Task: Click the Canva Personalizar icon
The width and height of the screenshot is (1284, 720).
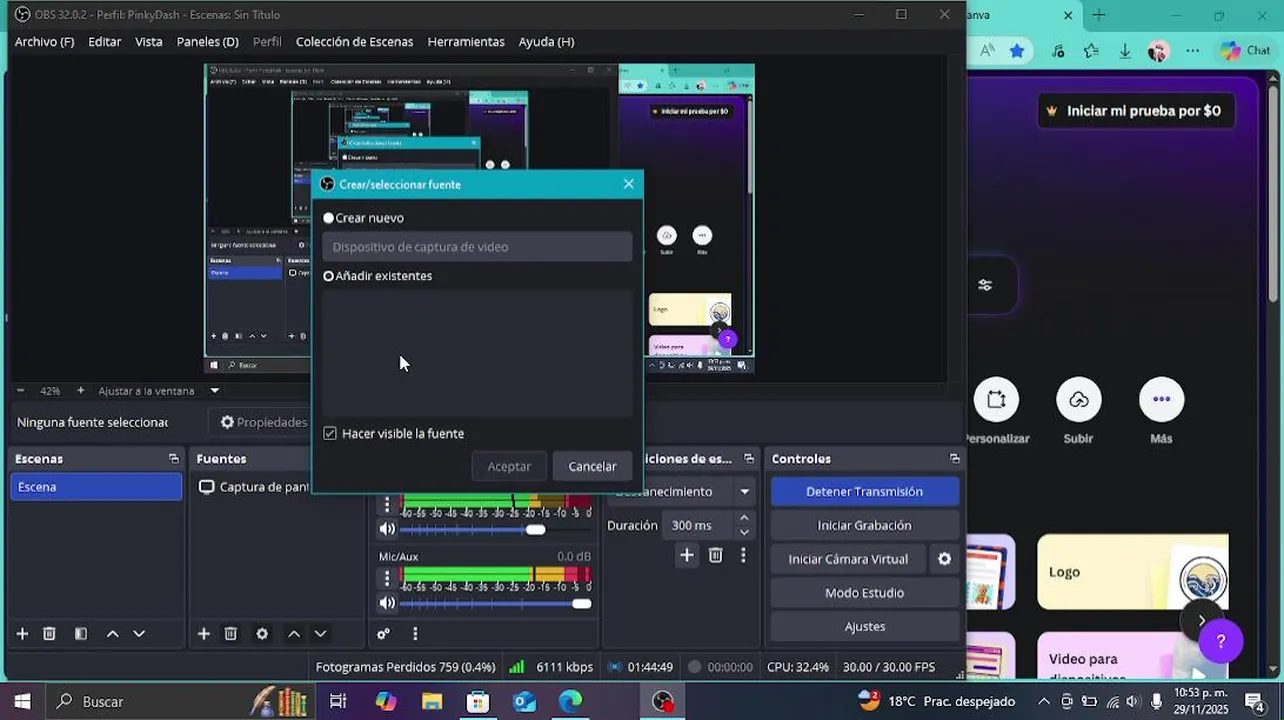Action: tap(995, 400)
